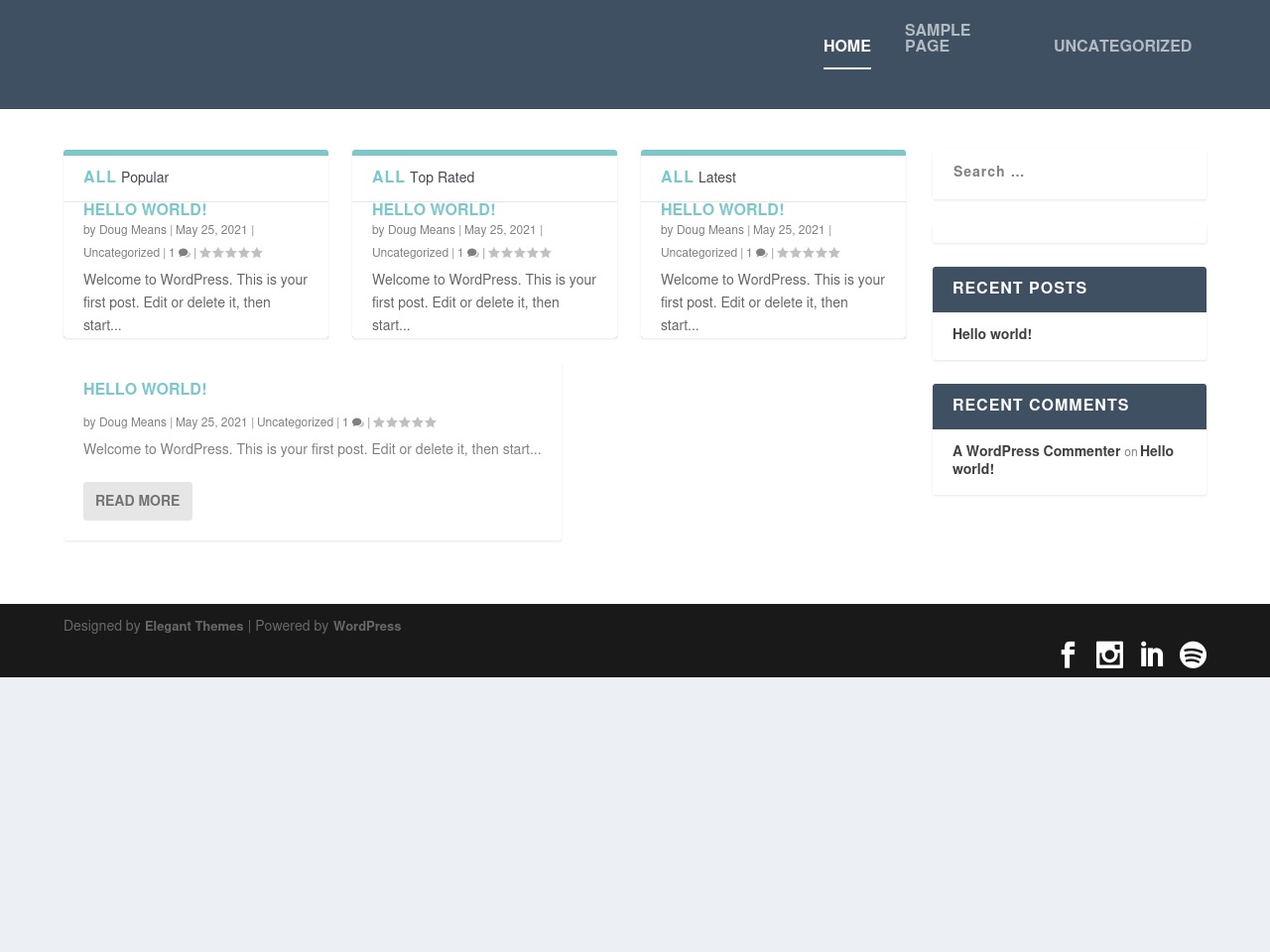Open Hello World! title in Top Rated card

coord(434,209)
